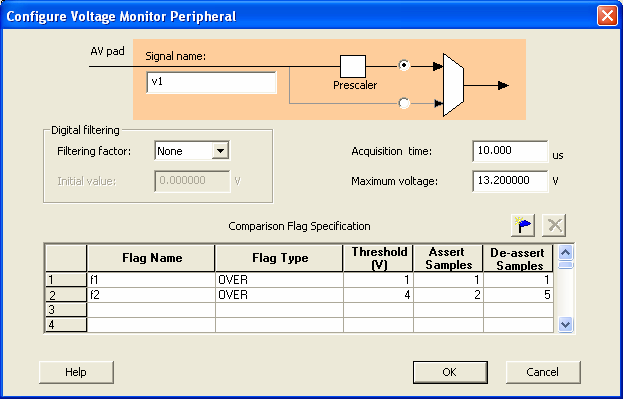Click the add new flag icon
Viewport: 623px width, 399px height.
522,225
